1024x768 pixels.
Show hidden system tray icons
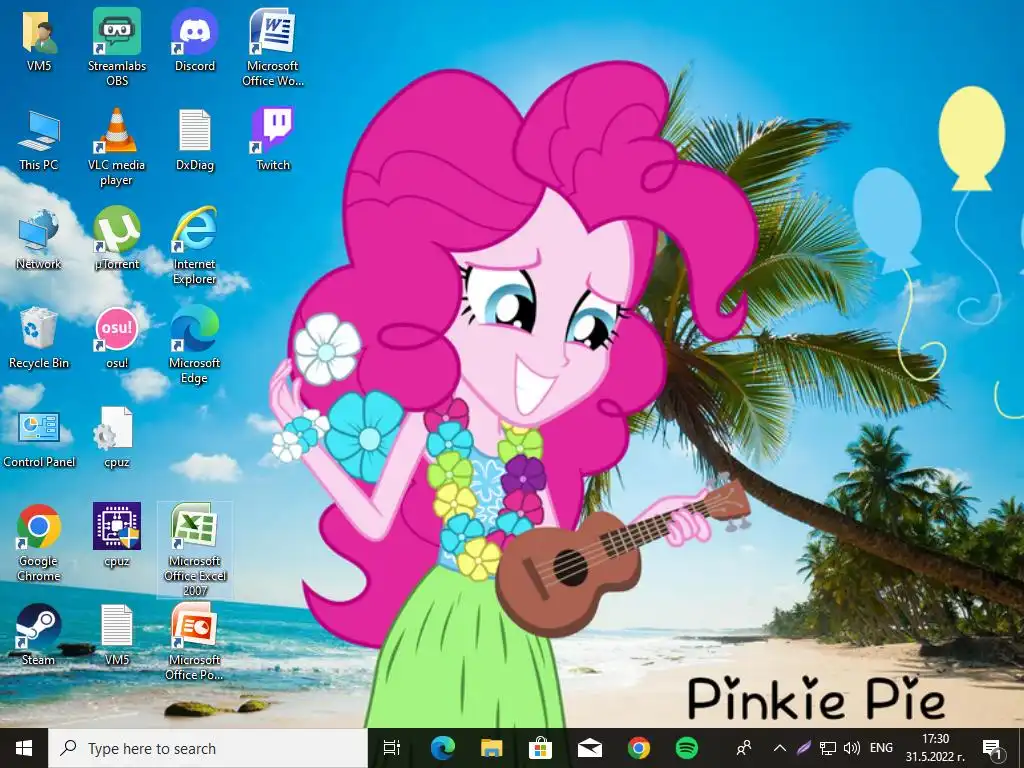point(780,748)
